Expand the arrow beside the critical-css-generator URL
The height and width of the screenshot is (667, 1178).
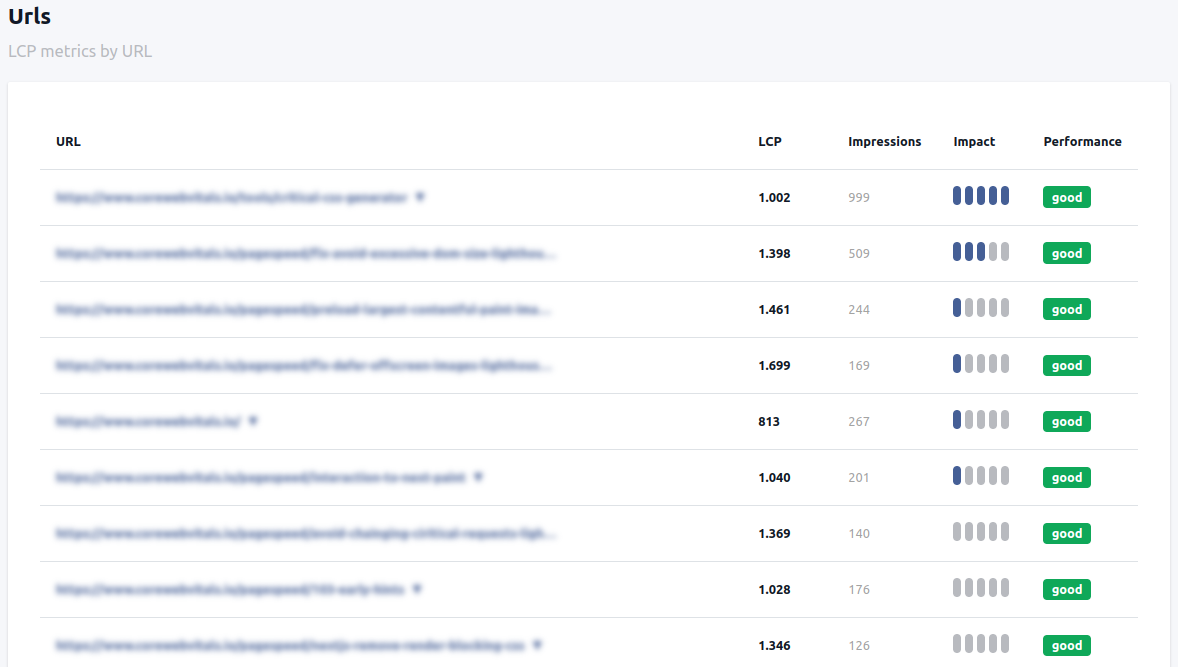(x=420, y=197)
